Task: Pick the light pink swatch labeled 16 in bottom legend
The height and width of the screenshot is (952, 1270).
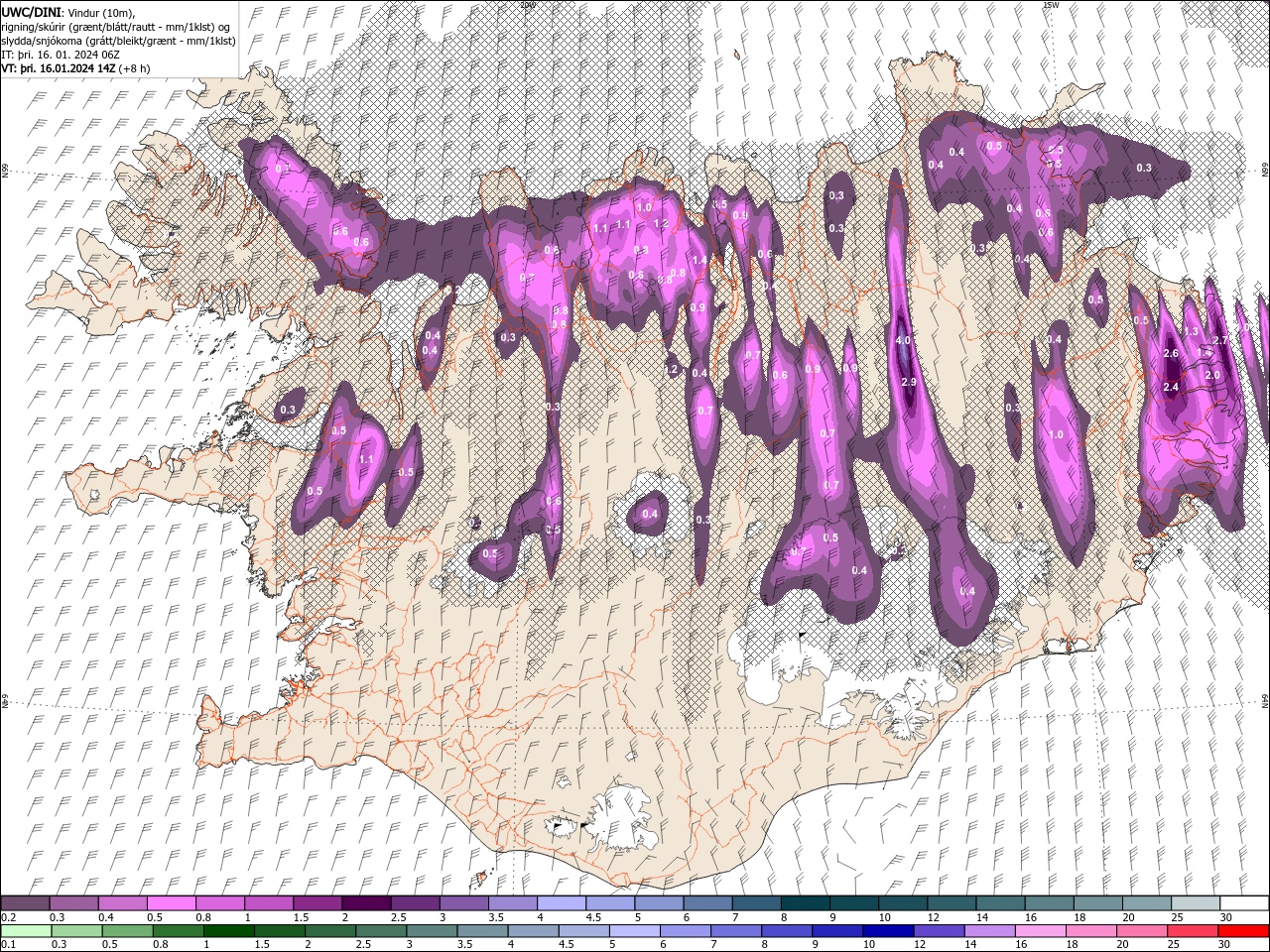Action: click(1040, 931)
